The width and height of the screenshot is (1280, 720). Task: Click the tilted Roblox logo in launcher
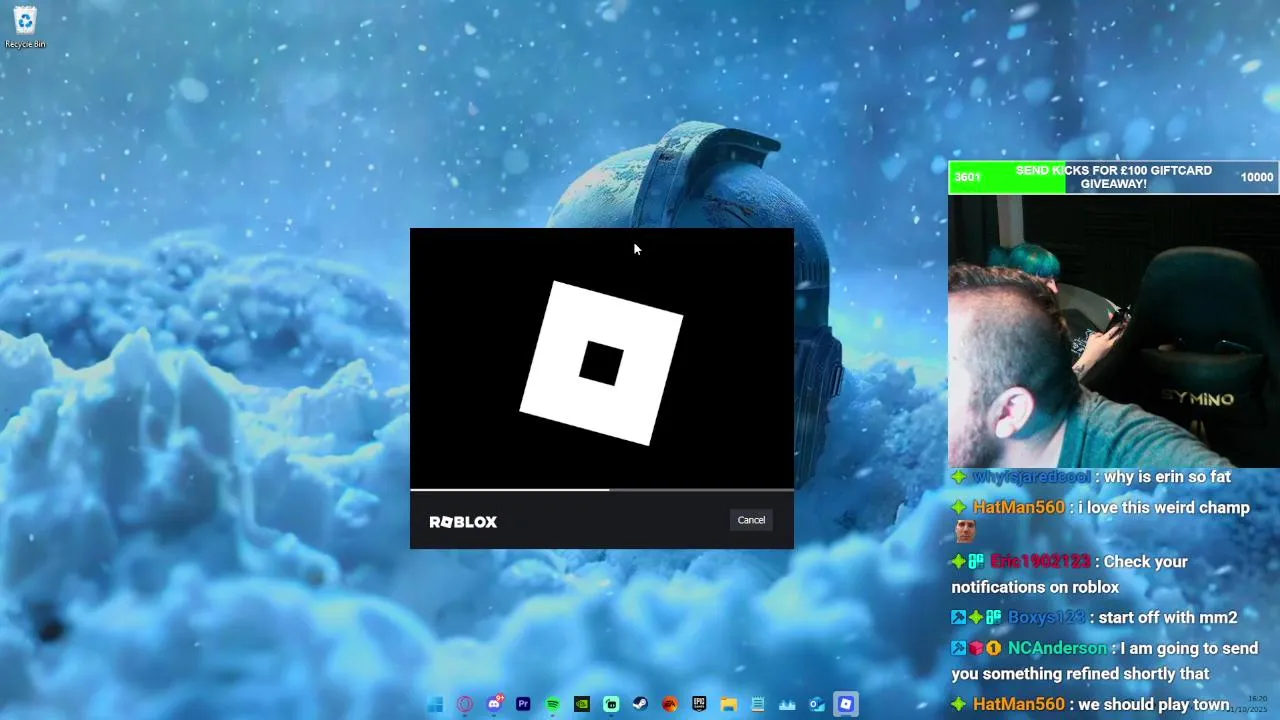[601, 363]
